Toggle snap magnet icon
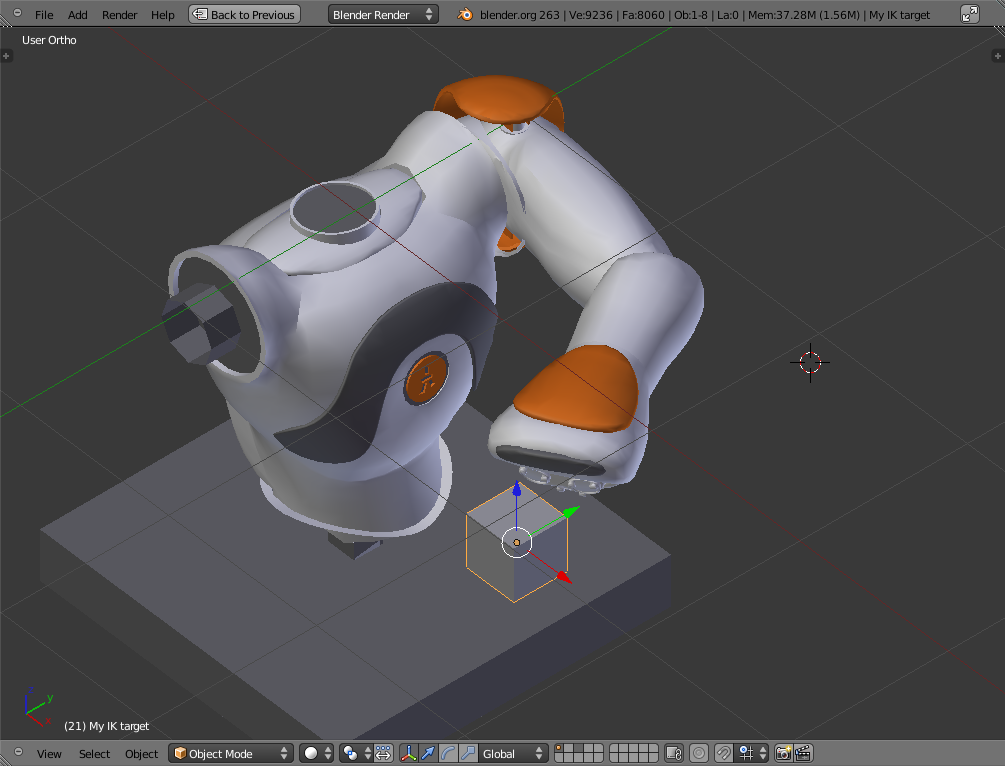Viewport: 1005px width, 766px height. click(724, 753)
